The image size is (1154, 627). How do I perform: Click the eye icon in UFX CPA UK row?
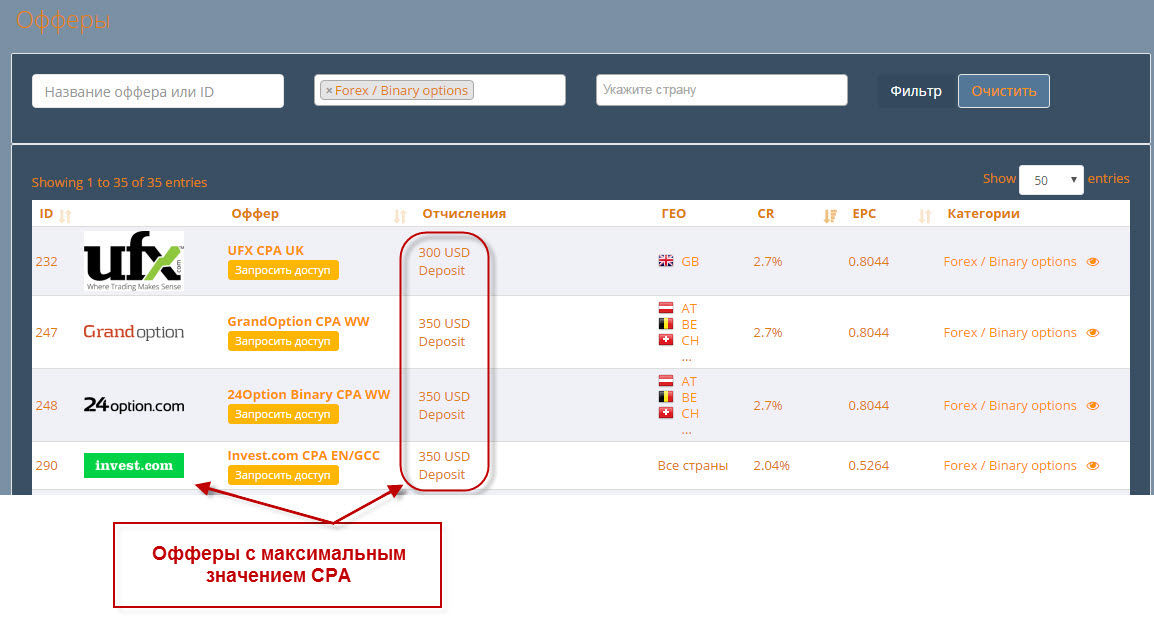[1093, 262]
